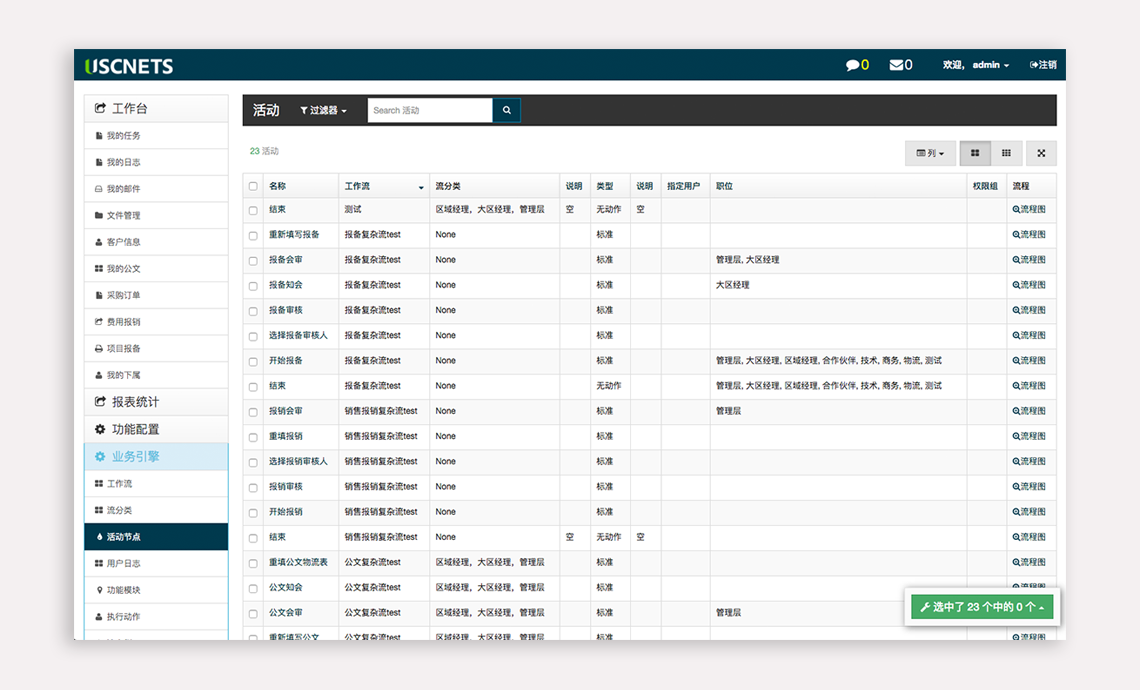Toggle the select-all checkbox in table header
Viewport: 1140px width, 690px height.
(253, 186)
